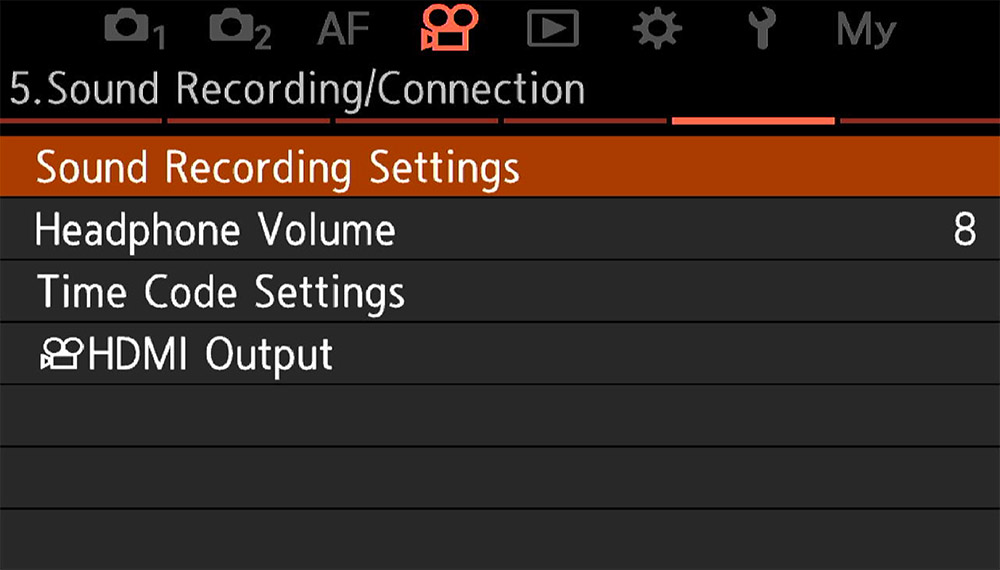
Task: Open the Camera 1 shooting menu tab
Action: tap(133, 29)
